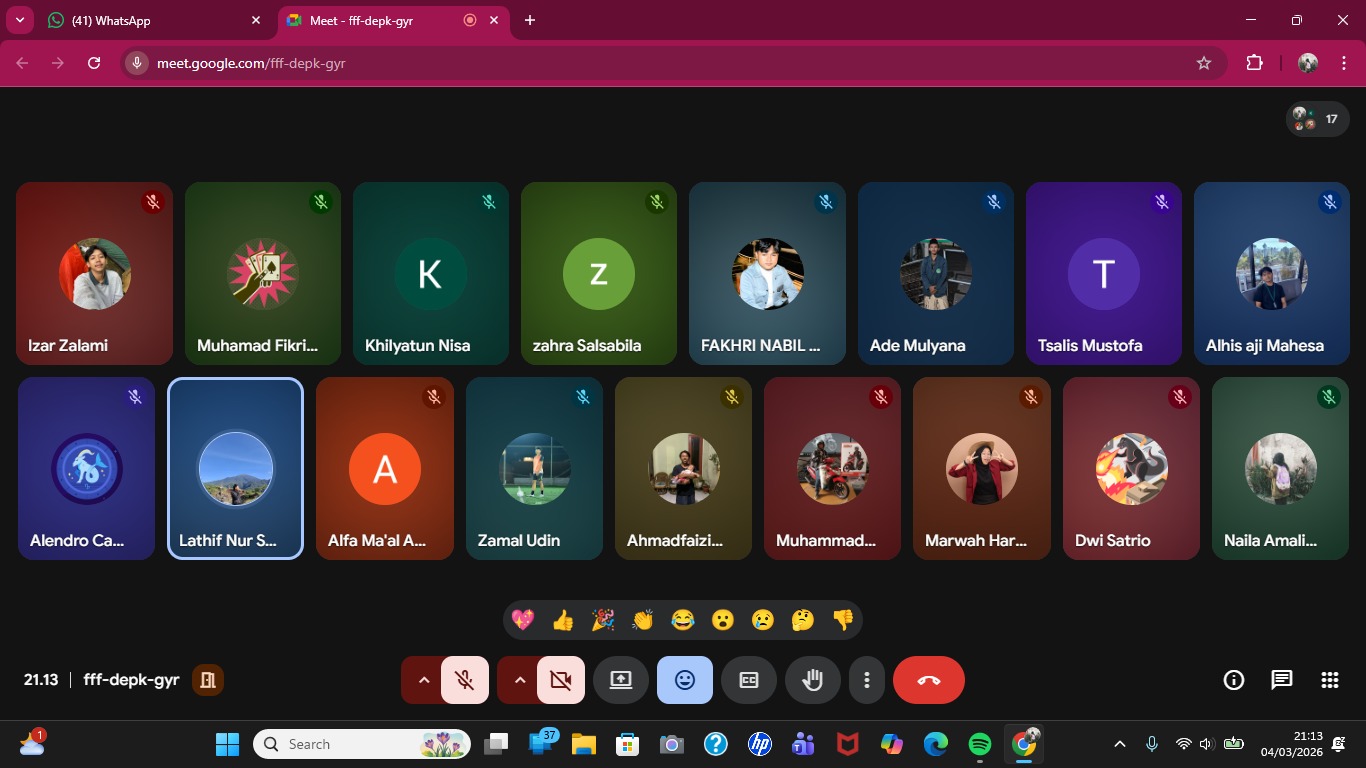This screenshot has width=1366, height=768.
Task: Open a new browser tab
Action: pyautogui.click(x=530, y=20)
